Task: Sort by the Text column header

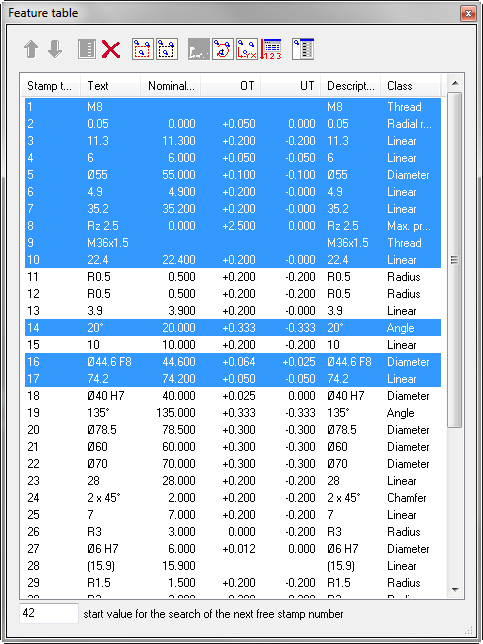Action: (x=110, y=86)
